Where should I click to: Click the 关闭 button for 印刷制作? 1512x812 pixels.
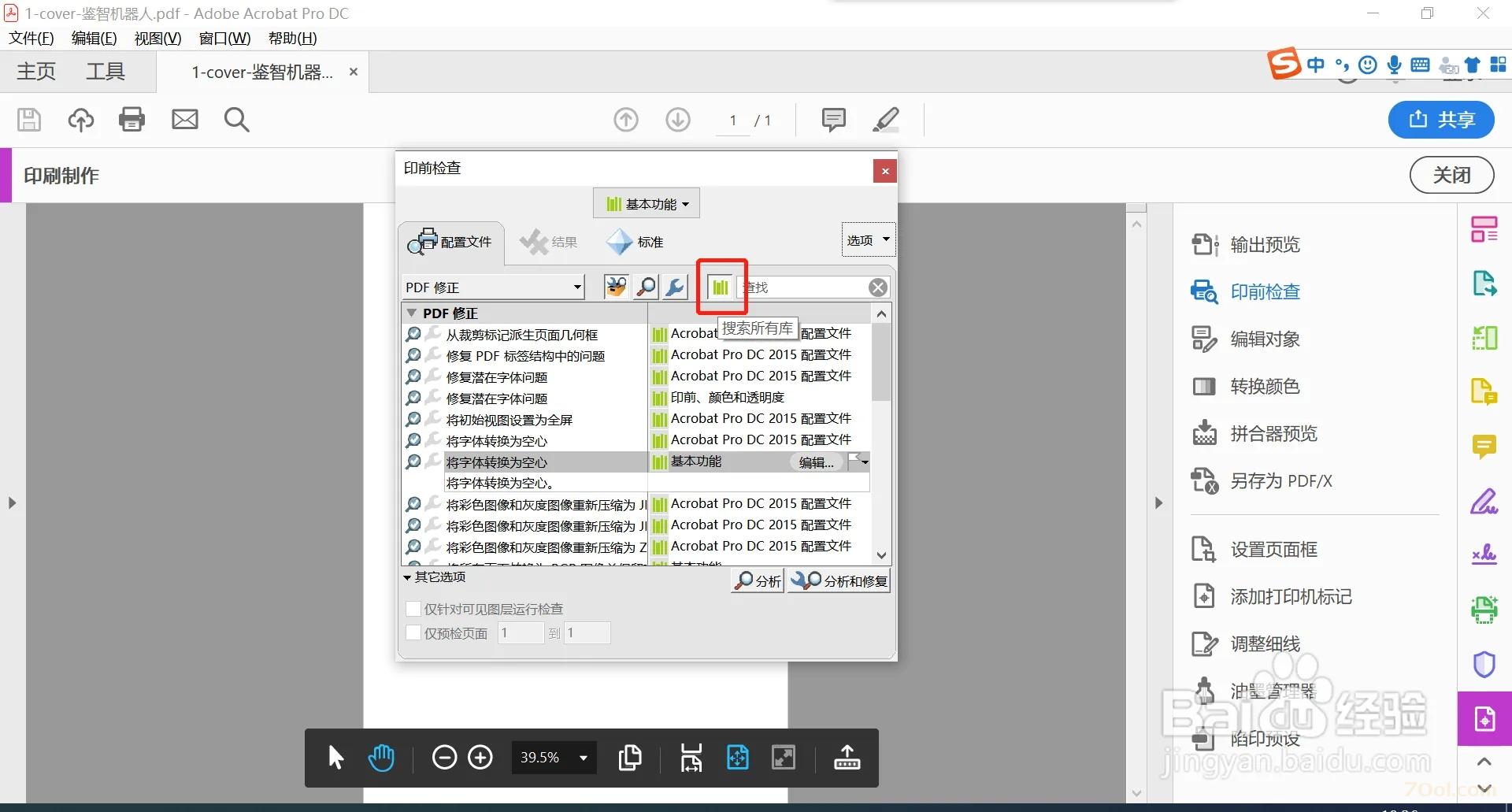click(x=1451, y=175)
